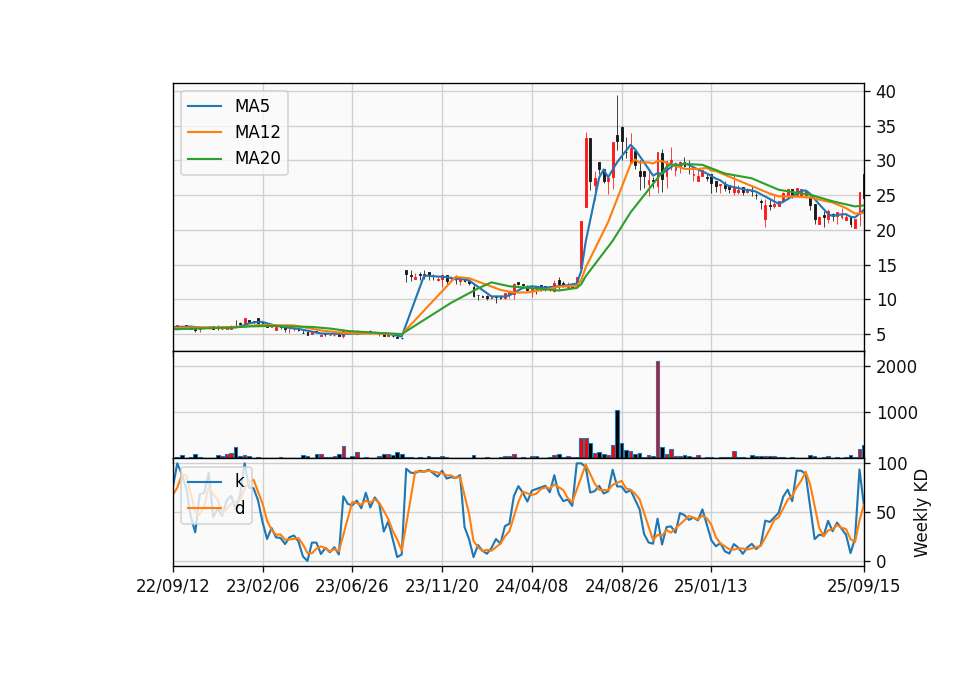Click KD axis value 50
The image size is (960, 690).
coord(886,513)
